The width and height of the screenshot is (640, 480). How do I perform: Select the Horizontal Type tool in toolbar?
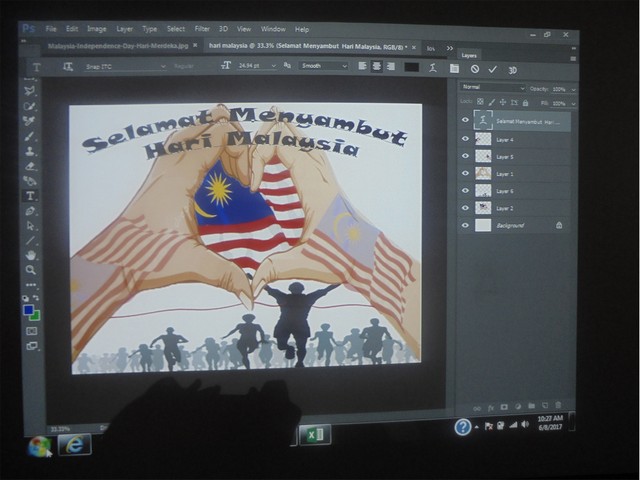click(30, 196)
